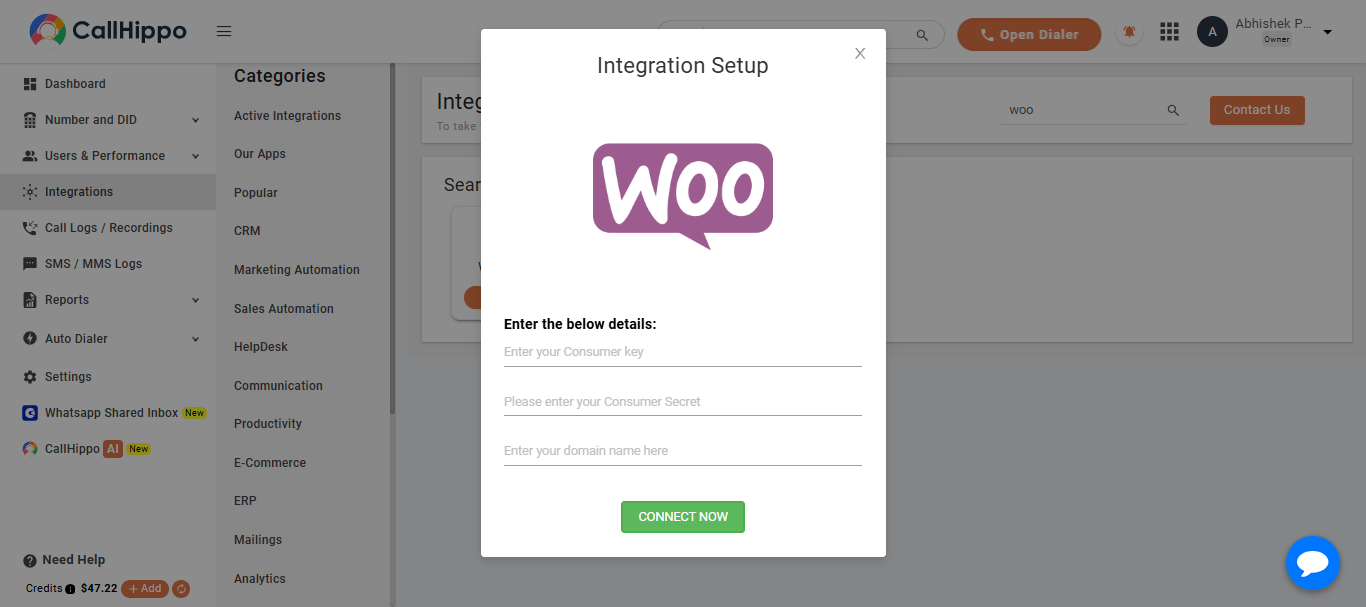Click the Need Help link
The width and height of the screenshot is (1366, 607).
pyautogui.click(x=74, y=560)
